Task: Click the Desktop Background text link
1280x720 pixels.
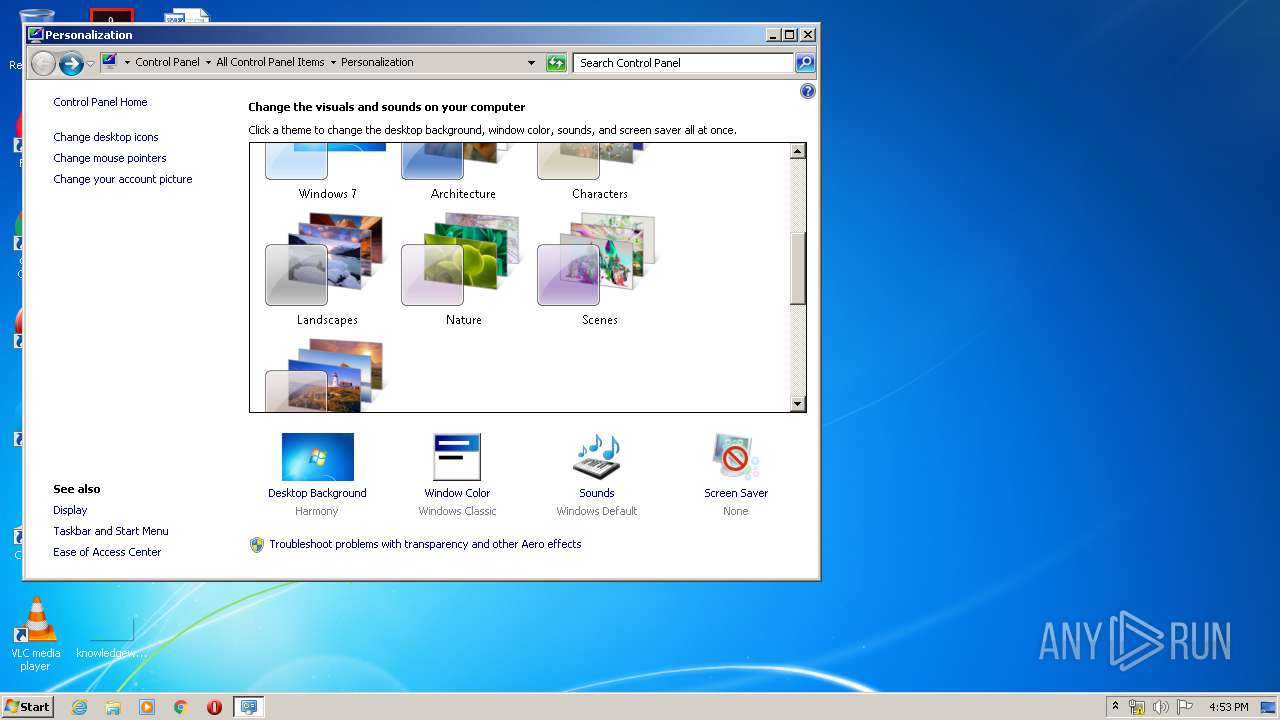Action: [317, 493]
